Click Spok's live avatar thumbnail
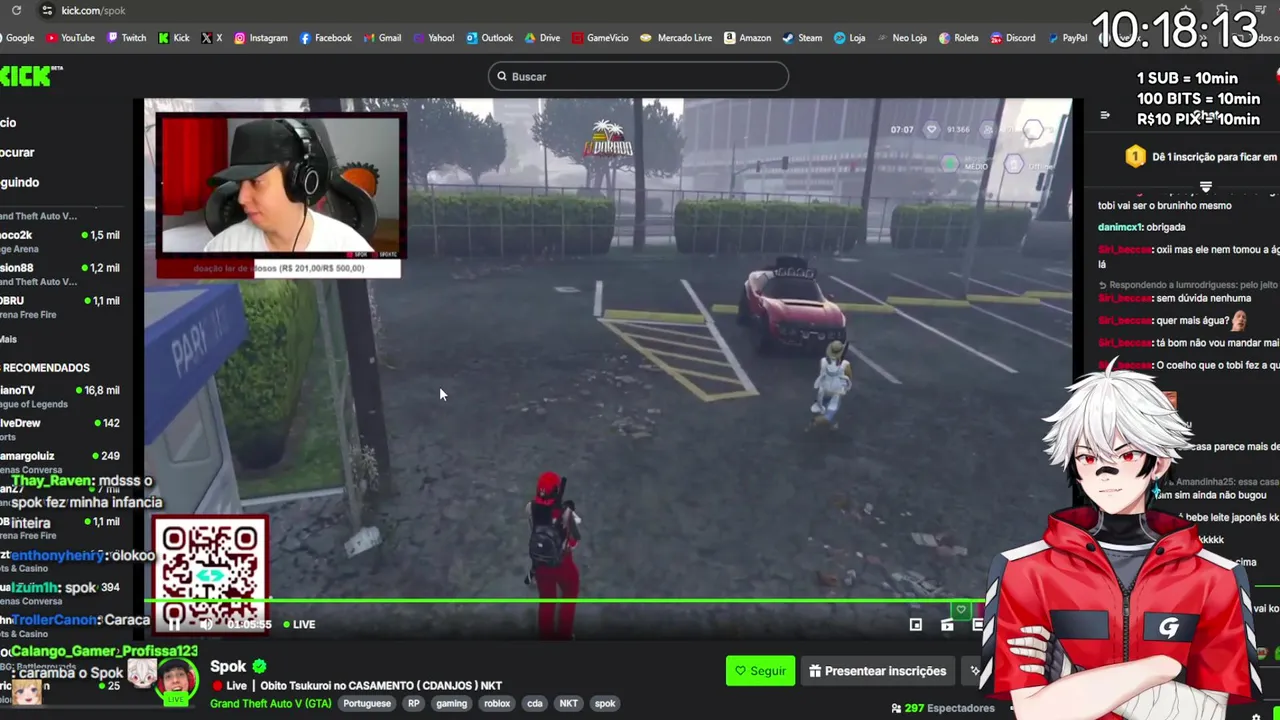Screen dimensions: 1280x720 tap(178, 683)
